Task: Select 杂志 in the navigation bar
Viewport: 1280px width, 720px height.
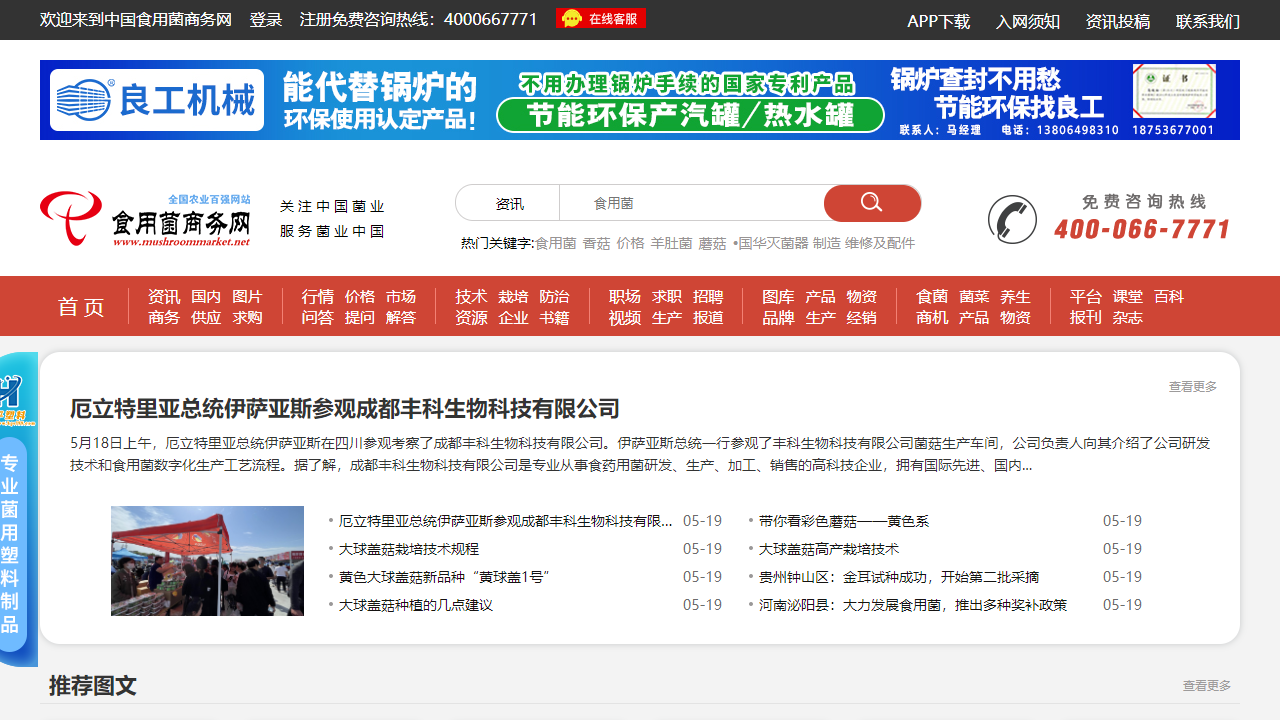Action: pyautogui.click(x=1128, y=318)
